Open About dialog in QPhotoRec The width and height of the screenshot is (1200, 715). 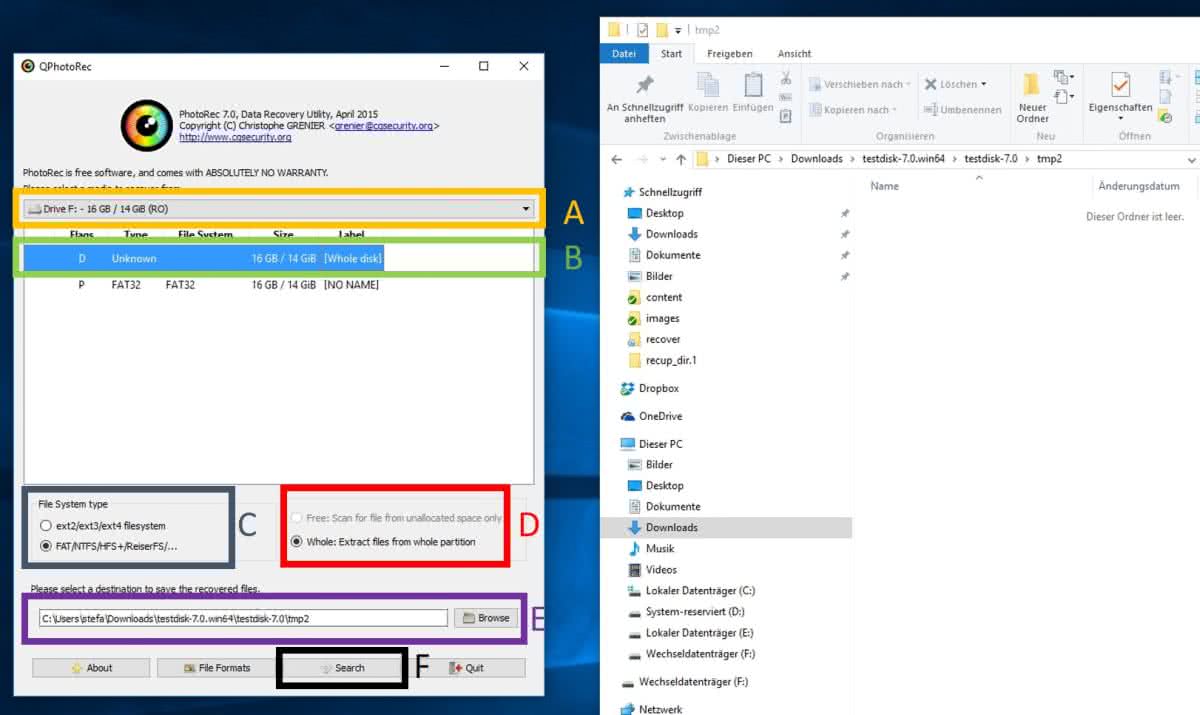coord(91,668)
